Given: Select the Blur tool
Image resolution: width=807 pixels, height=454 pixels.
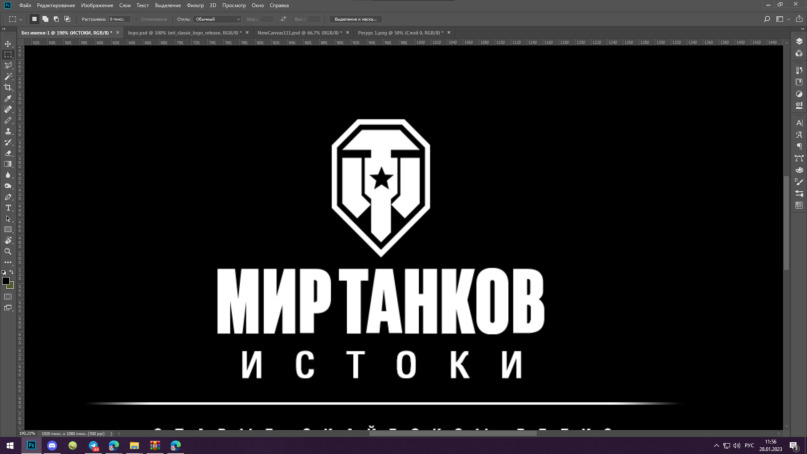Looking at the screenshot, I should [8, 176].
